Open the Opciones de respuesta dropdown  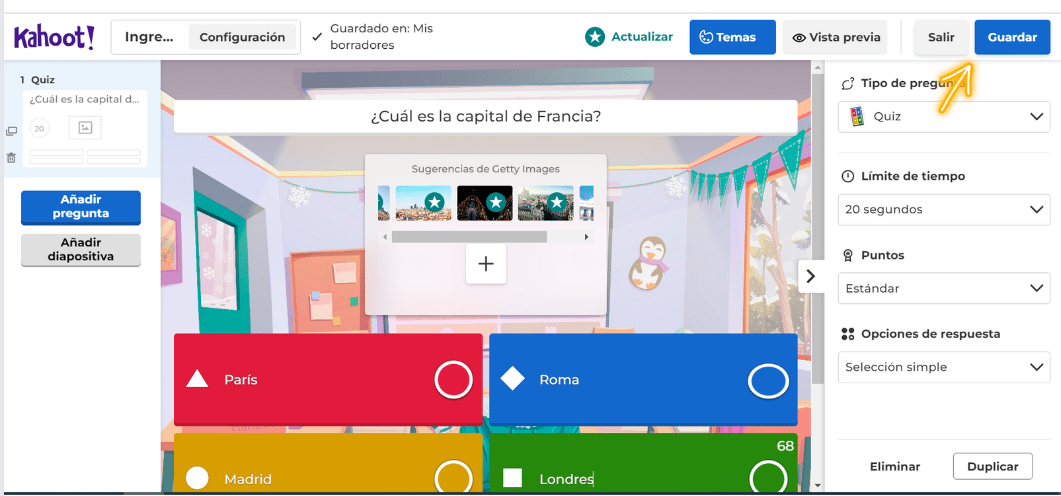tap(944, 367)
